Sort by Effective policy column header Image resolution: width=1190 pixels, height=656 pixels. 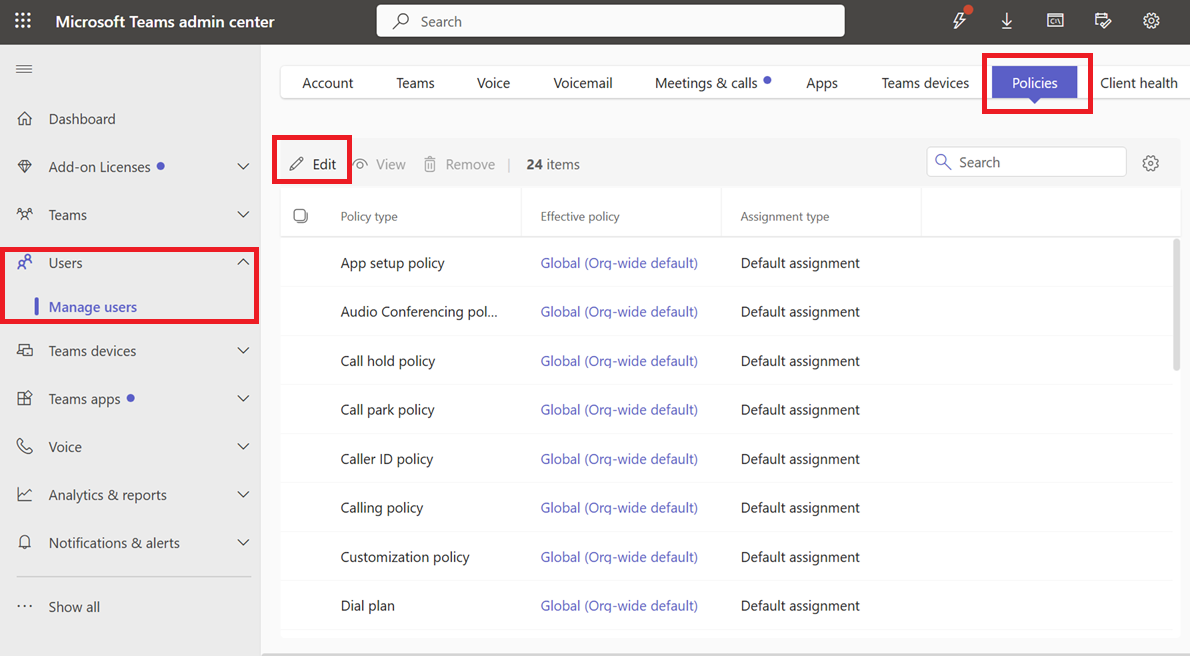(580, 216)
